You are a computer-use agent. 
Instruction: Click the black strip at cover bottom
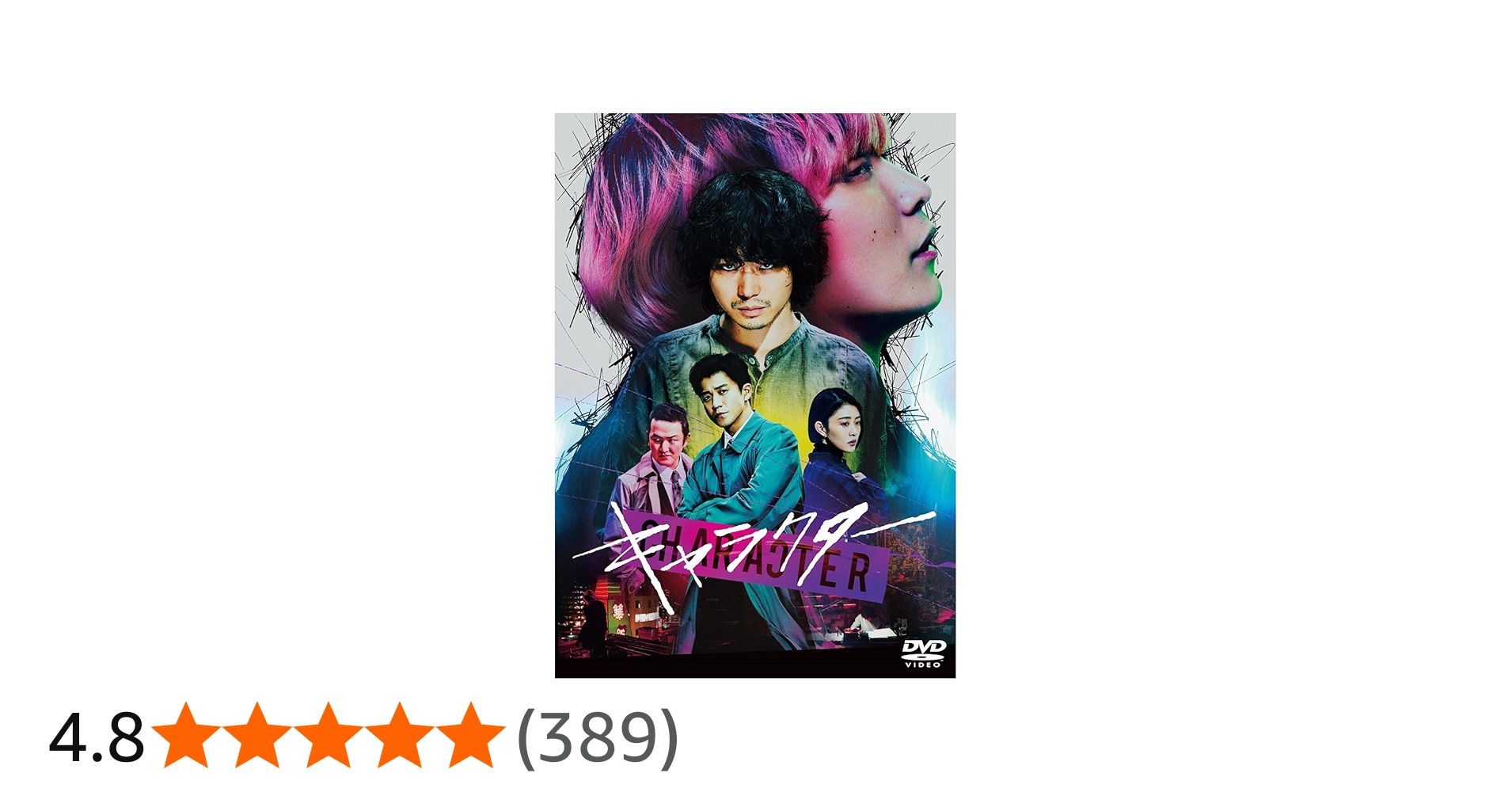coord(755,667)
